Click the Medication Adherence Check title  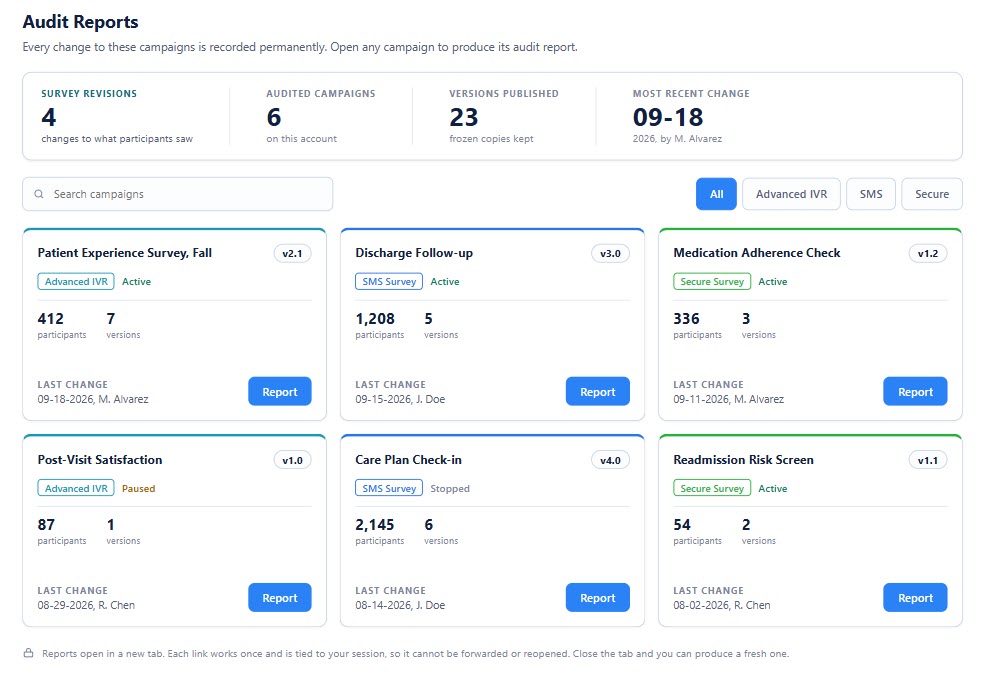click(756, 253)
